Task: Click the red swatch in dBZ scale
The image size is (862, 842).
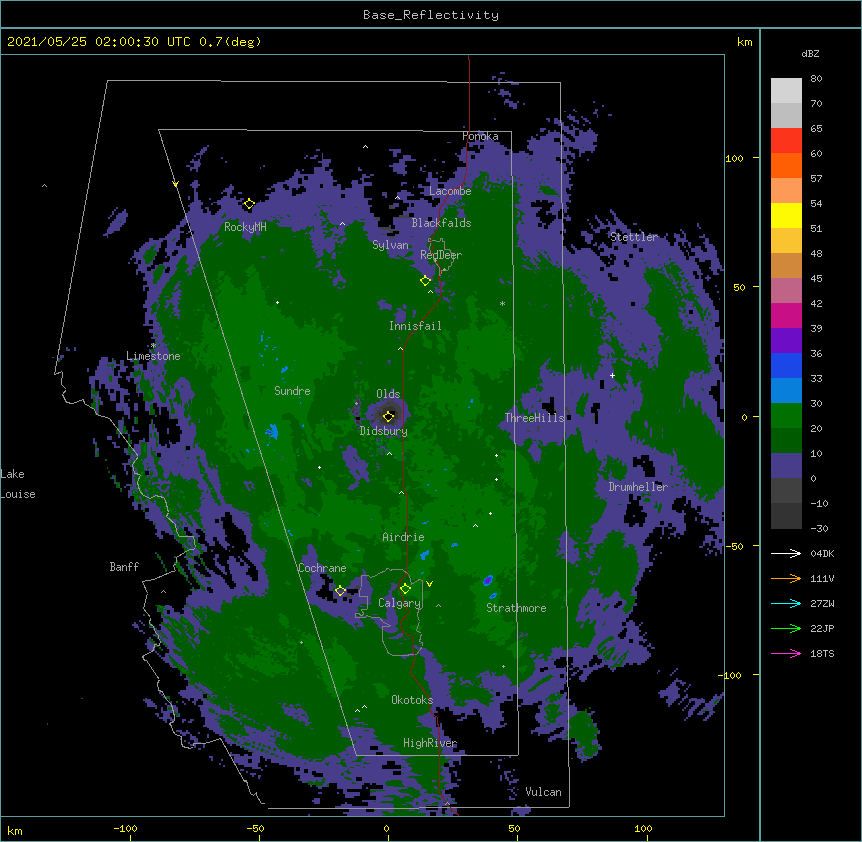Action: pyautogui.click(x=786, y=141)
